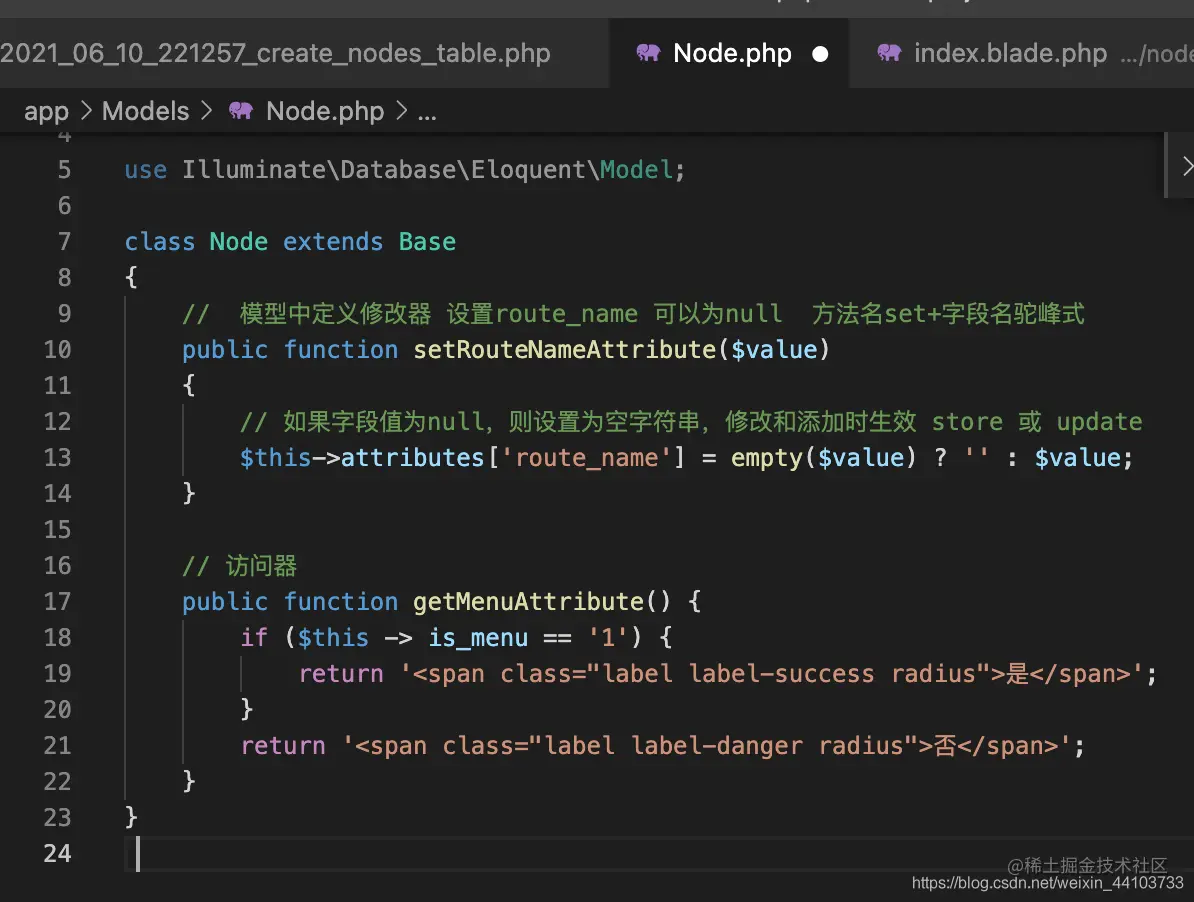This screenshot has width=1194, height=902.
Task: Click the 'label-success' text on line 19
Action: 781,674
